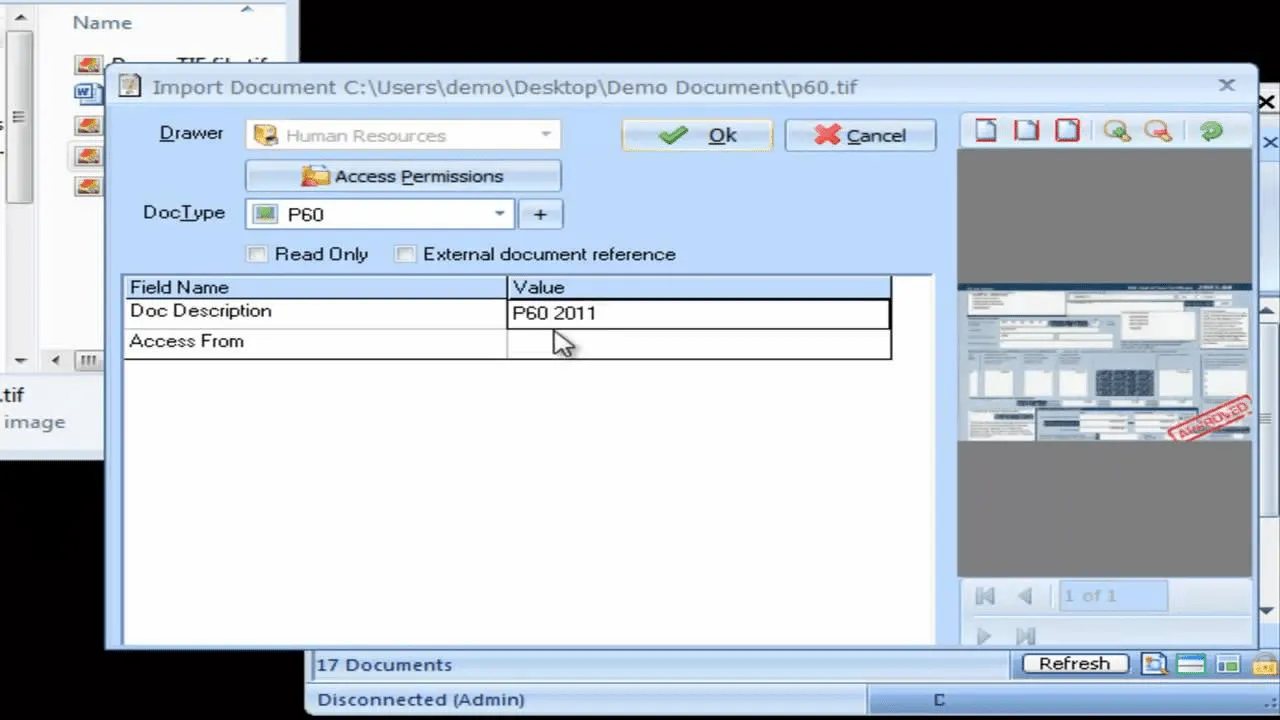
Task: Click the tiled layout view icon
Action: click(1228, 664)
